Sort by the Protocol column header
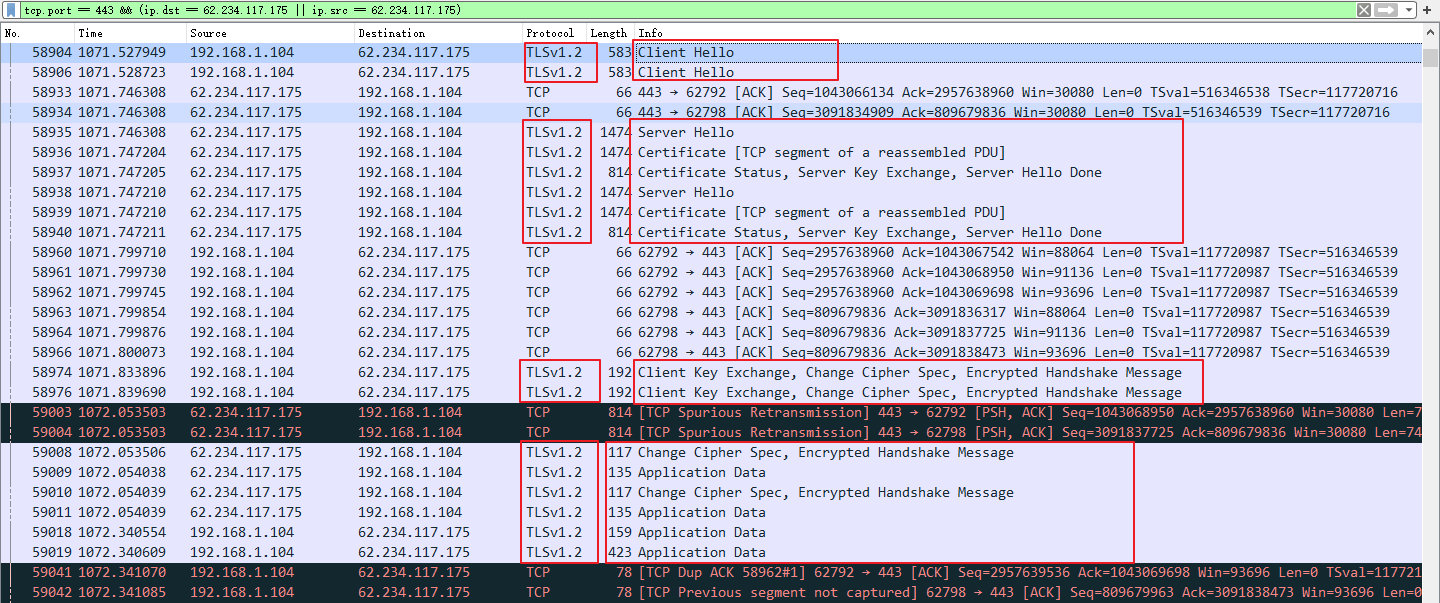 pyautogui.click(x=550, y=33)
